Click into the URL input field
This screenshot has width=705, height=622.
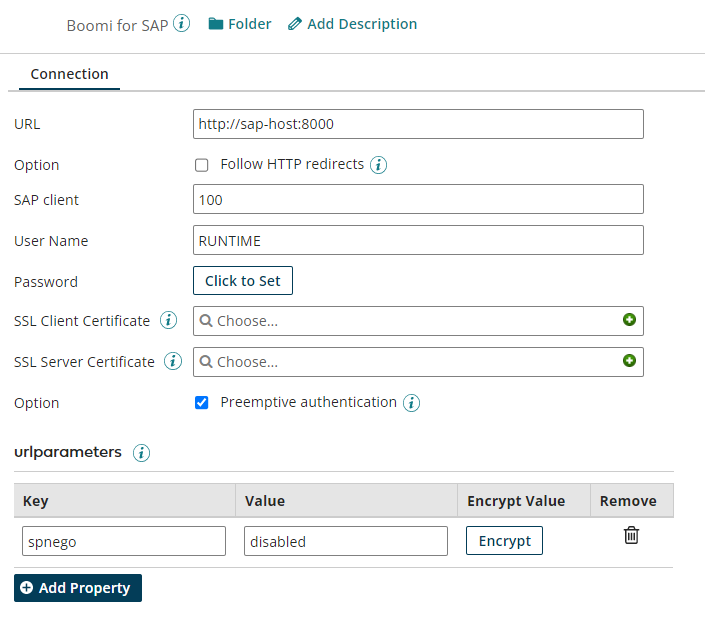[417, 124]
